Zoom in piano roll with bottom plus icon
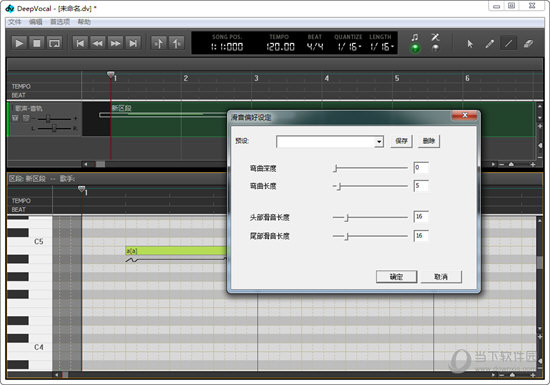550x385 pixels. pos(533,375)
